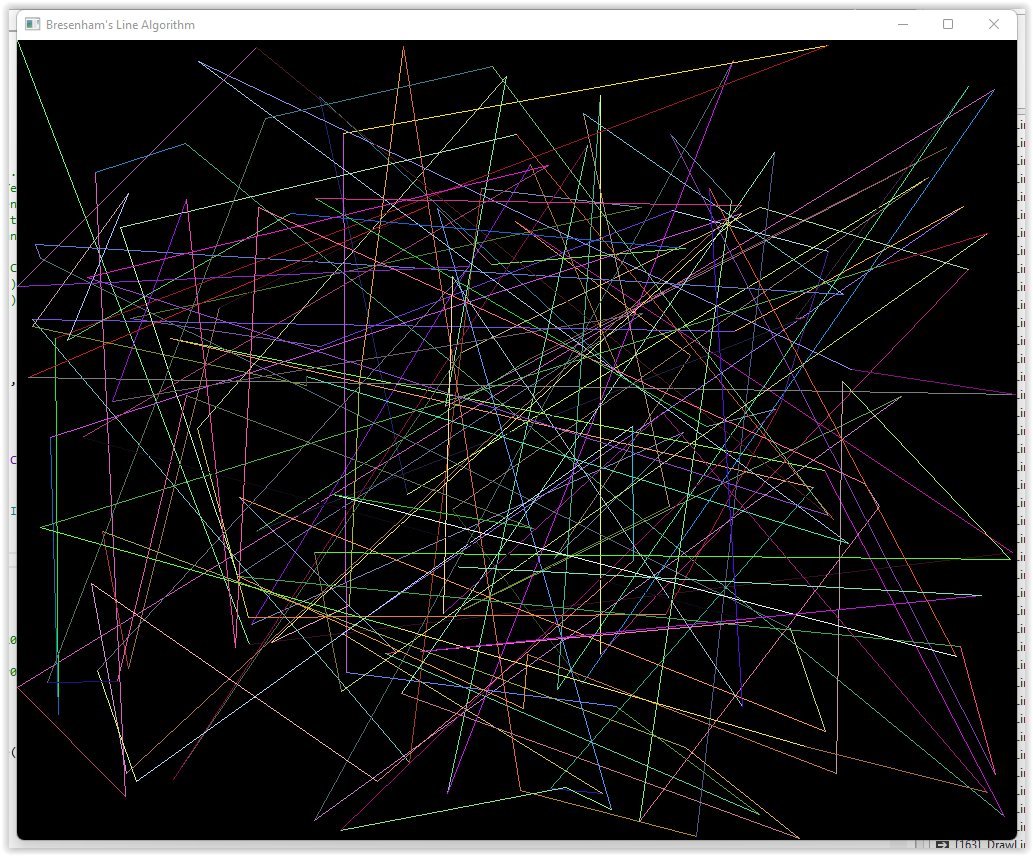Maximize the Bresenham's Line Algorithm window
The width and height of the screenshot is (1033, 856).
[948, 24]
